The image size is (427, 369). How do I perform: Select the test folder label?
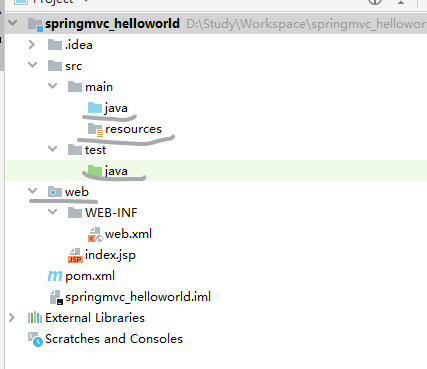click(95, 150)
